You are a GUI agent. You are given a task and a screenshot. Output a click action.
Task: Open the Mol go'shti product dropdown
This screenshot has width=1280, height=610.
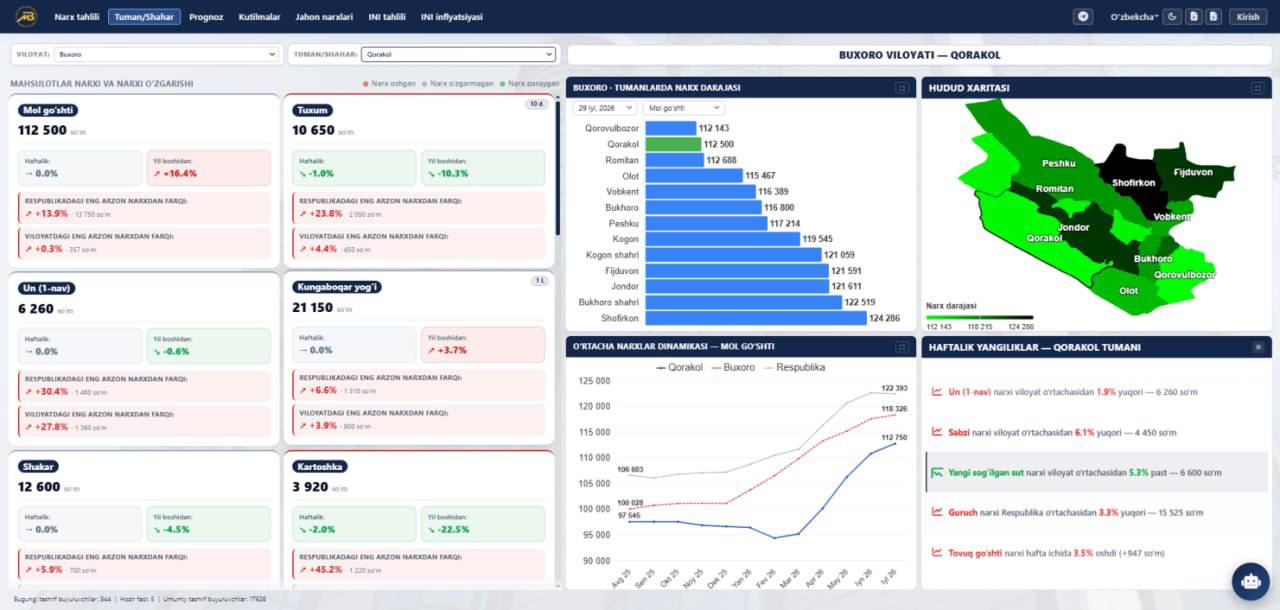pyautogui.click(x=684, y=107)
